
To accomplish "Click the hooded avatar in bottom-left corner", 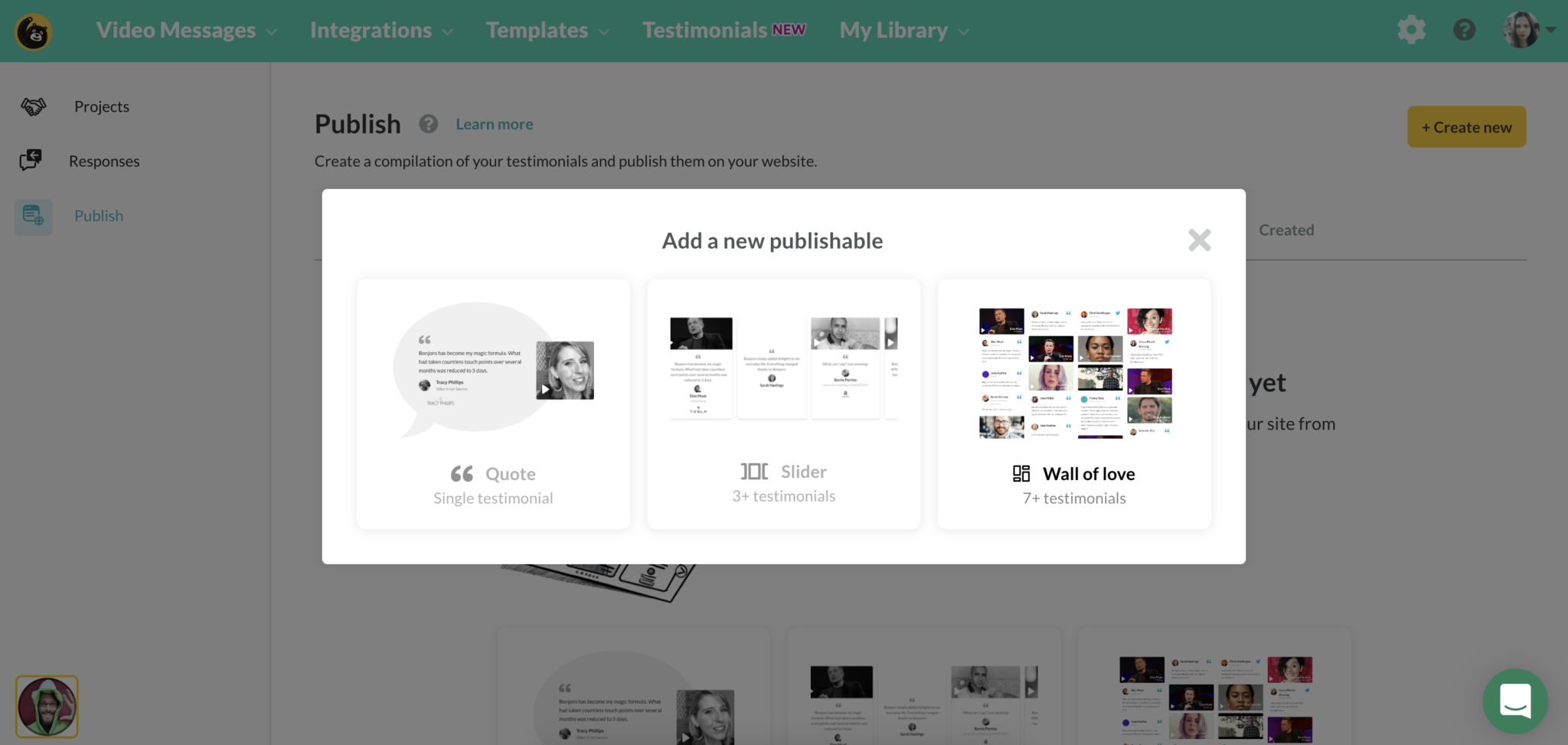I will (47, 706).
